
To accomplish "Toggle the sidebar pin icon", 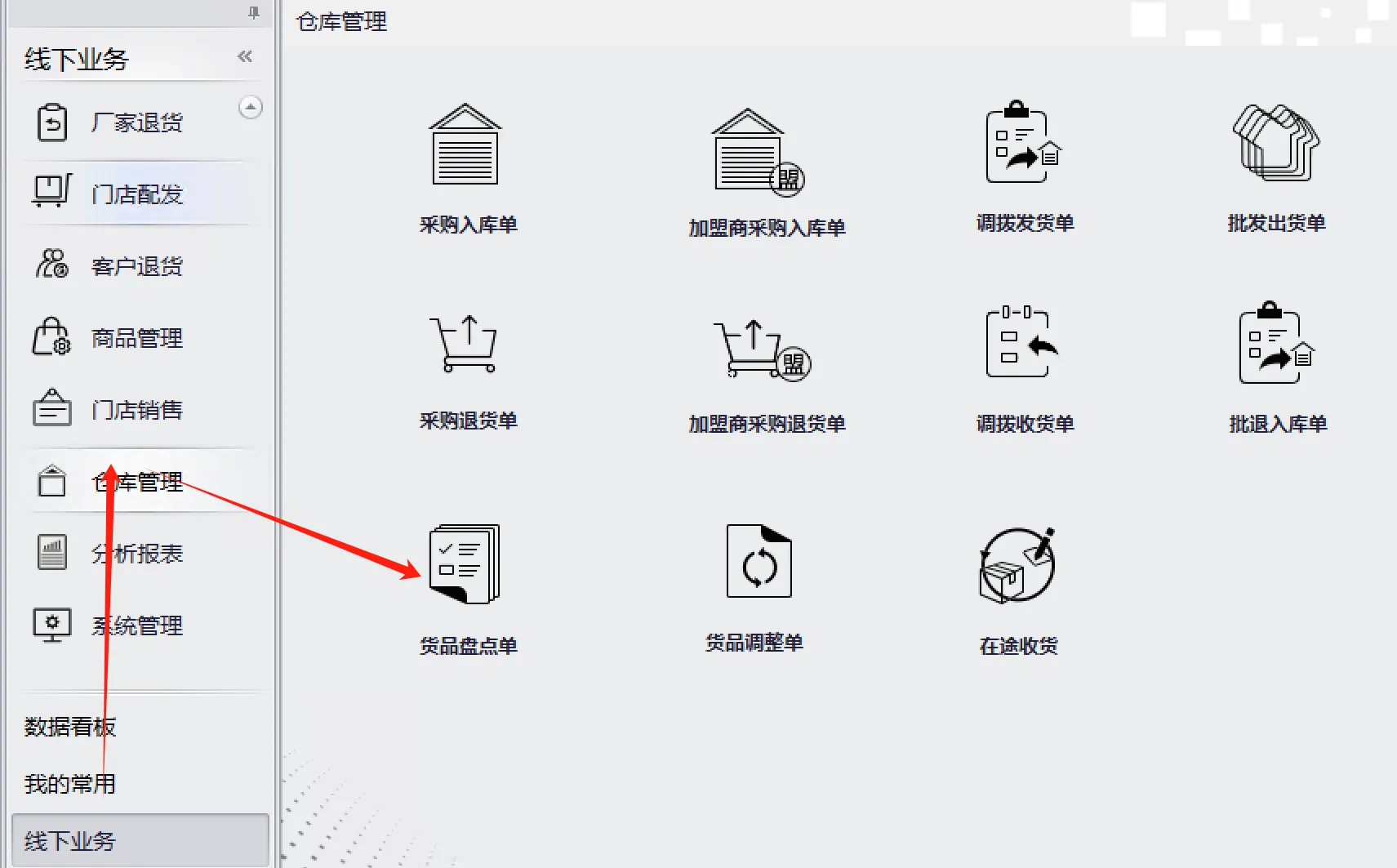I will (254, 12).
